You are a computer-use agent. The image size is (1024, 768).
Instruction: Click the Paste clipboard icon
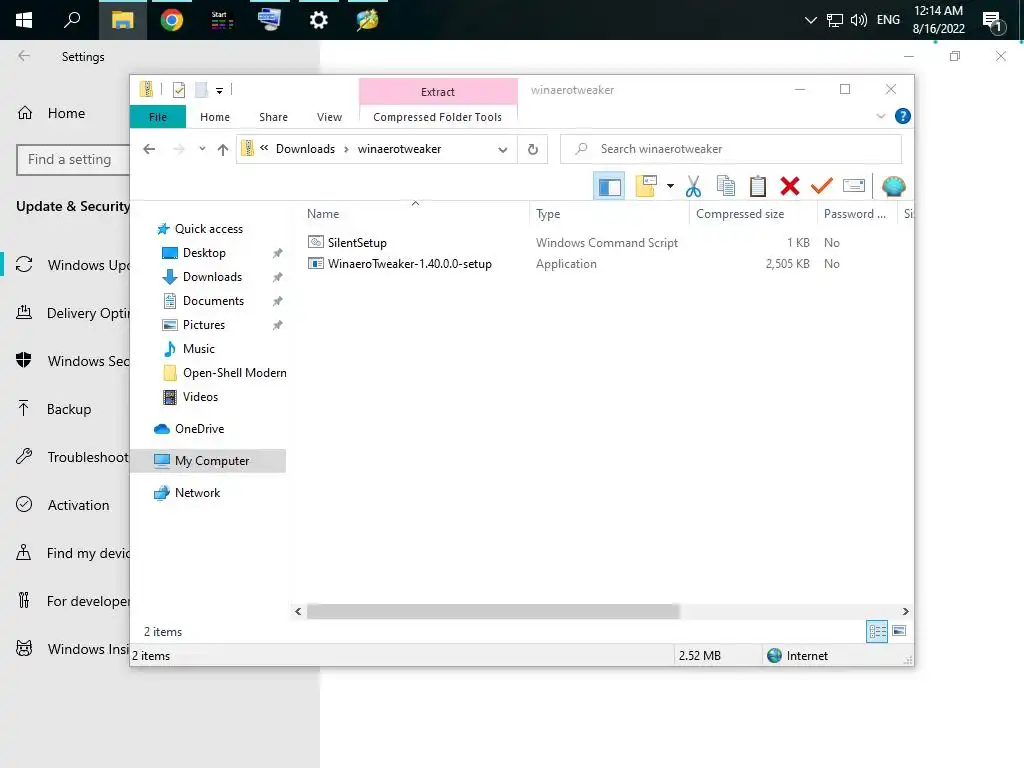coord(758,186)
